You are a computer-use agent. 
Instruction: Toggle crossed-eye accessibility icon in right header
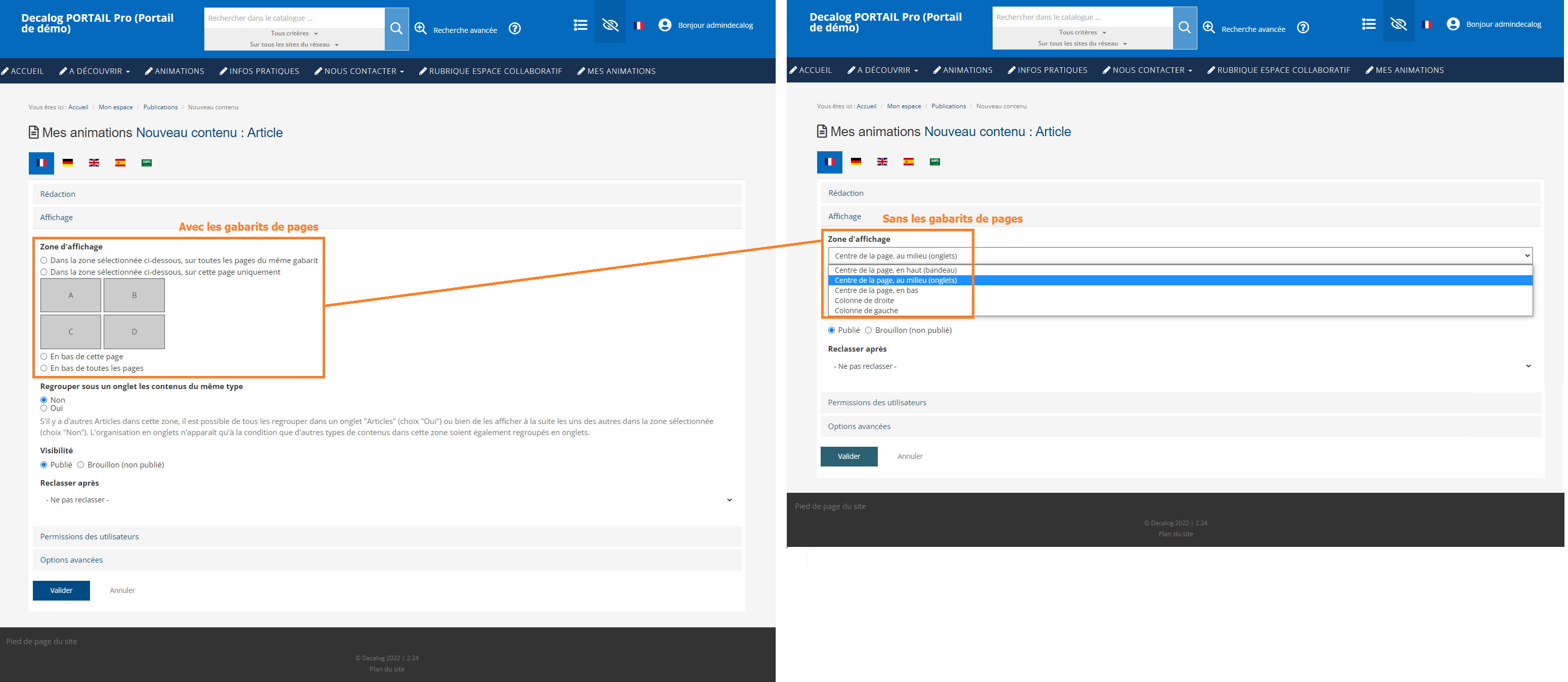pos(1398,24)
